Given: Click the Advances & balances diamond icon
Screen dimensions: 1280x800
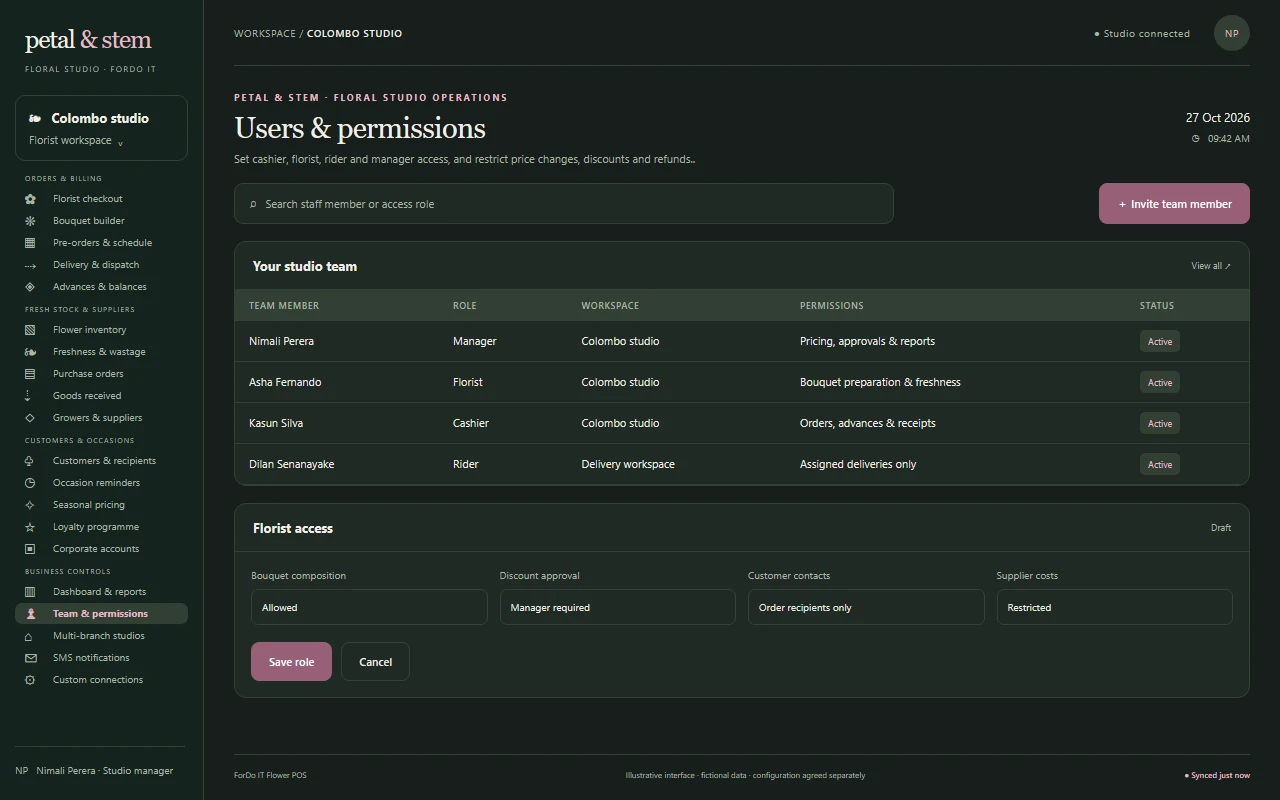Looking at the screenshot, I should [x=30, y=287].
